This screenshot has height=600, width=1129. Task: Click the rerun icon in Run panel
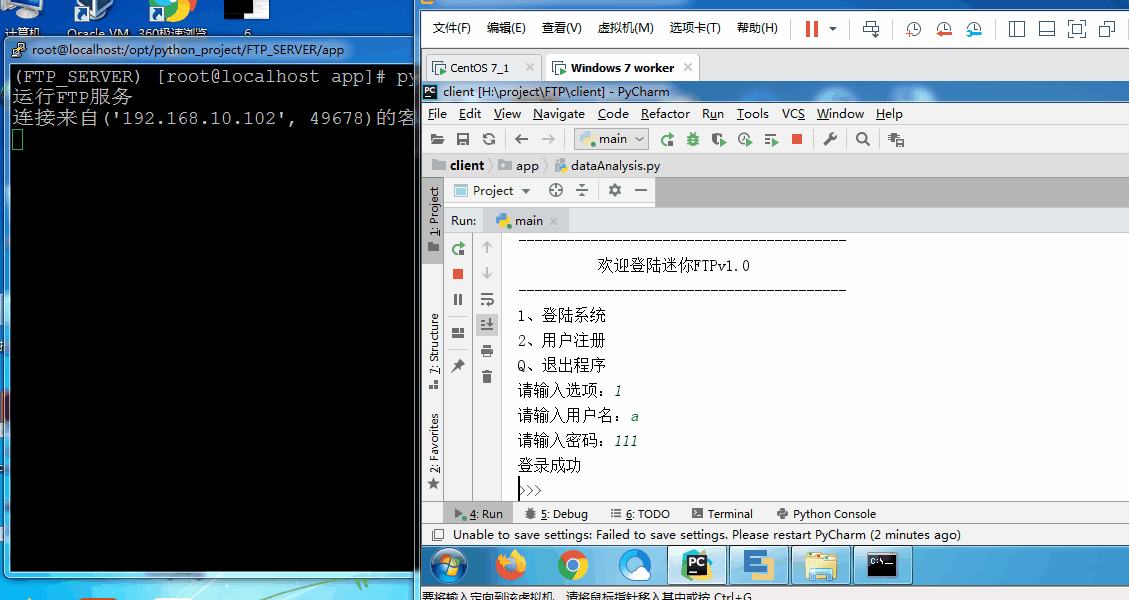pos(458,249)
